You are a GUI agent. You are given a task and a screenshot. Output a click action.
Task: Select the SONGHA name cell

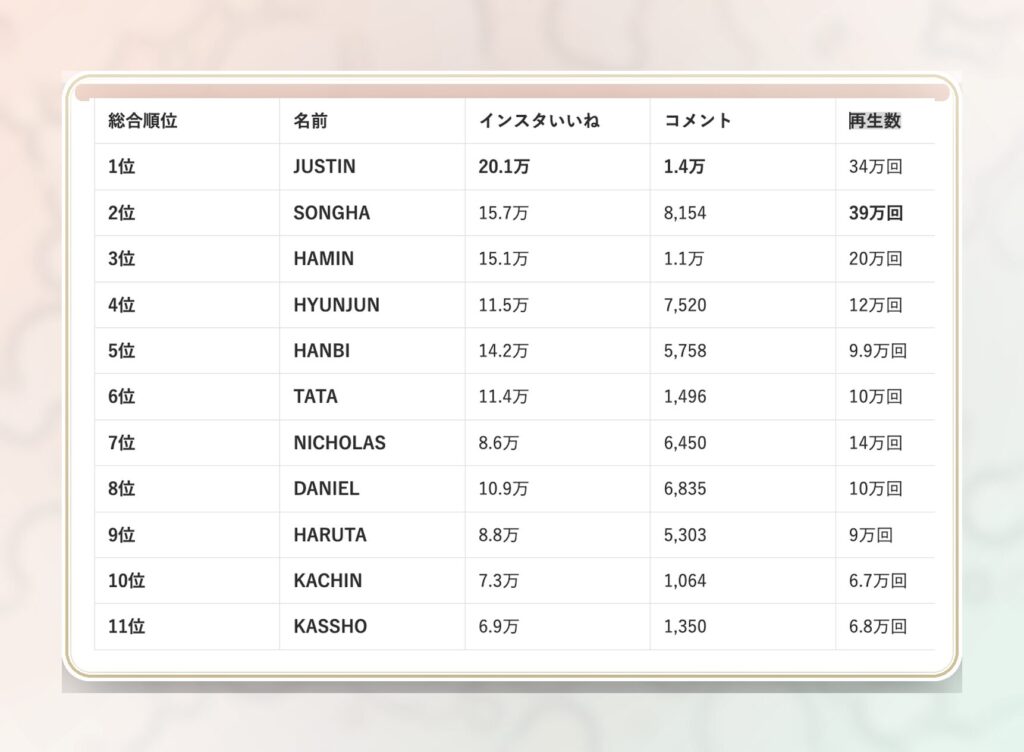(x=331, y=213)
